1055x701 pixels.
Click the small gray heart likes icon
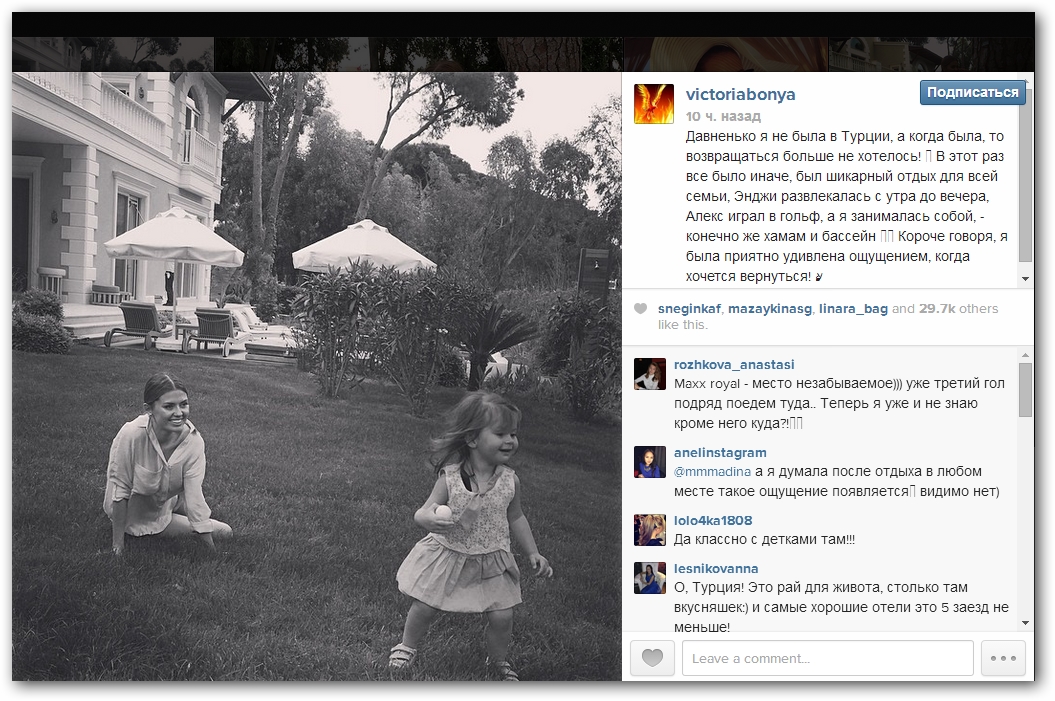[641, 309]
